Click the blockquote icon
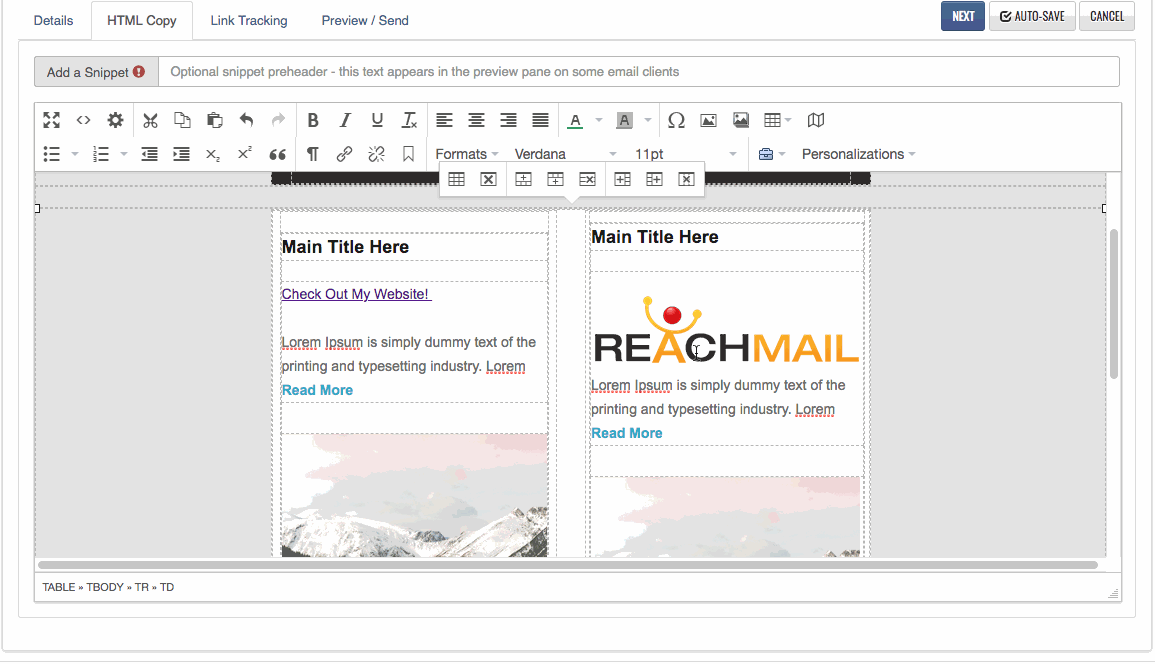 pyautogui.click(x=278, y=154)
